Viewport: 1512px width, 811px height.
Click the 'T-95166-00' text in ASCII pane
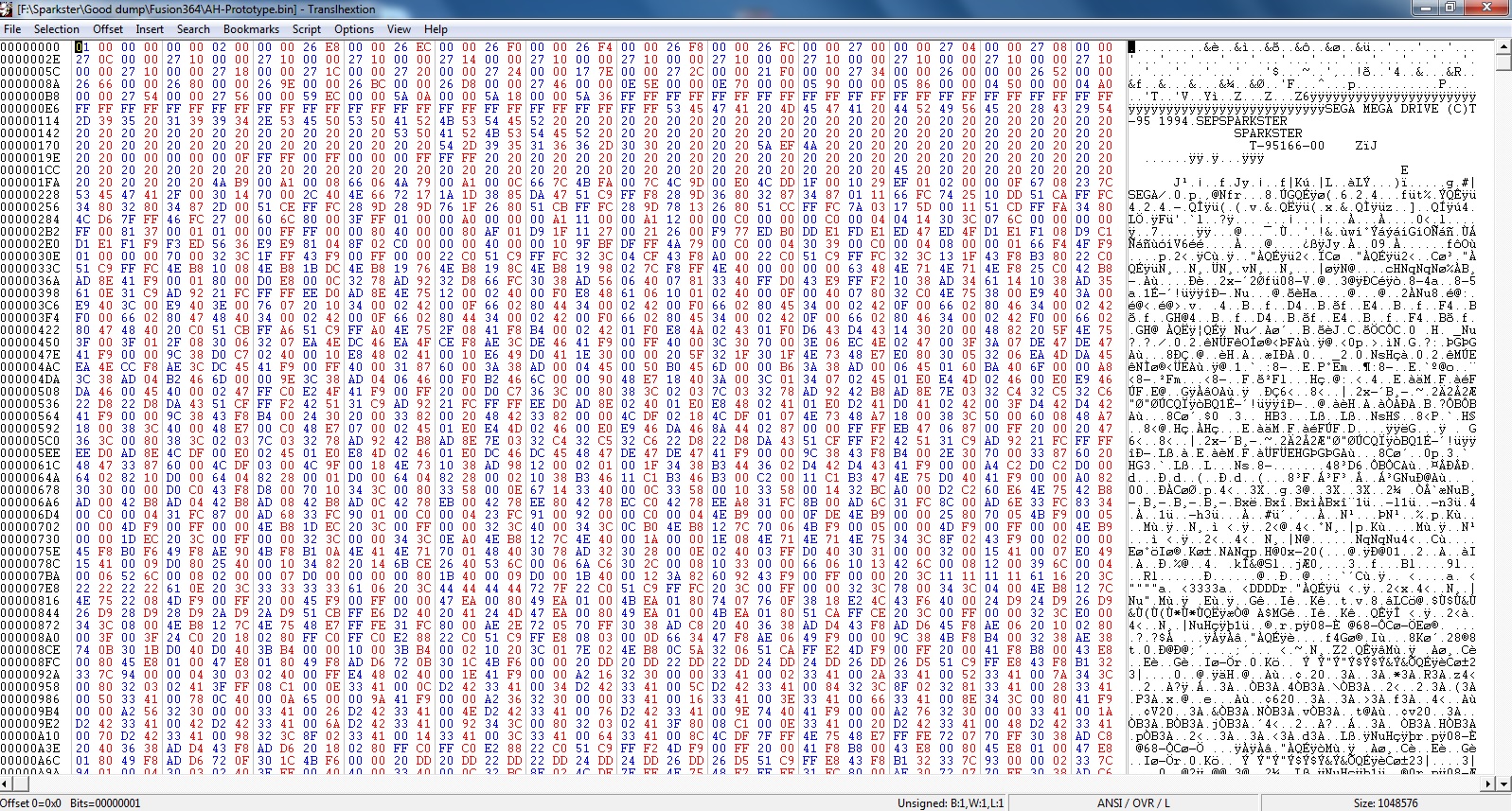1287,145
